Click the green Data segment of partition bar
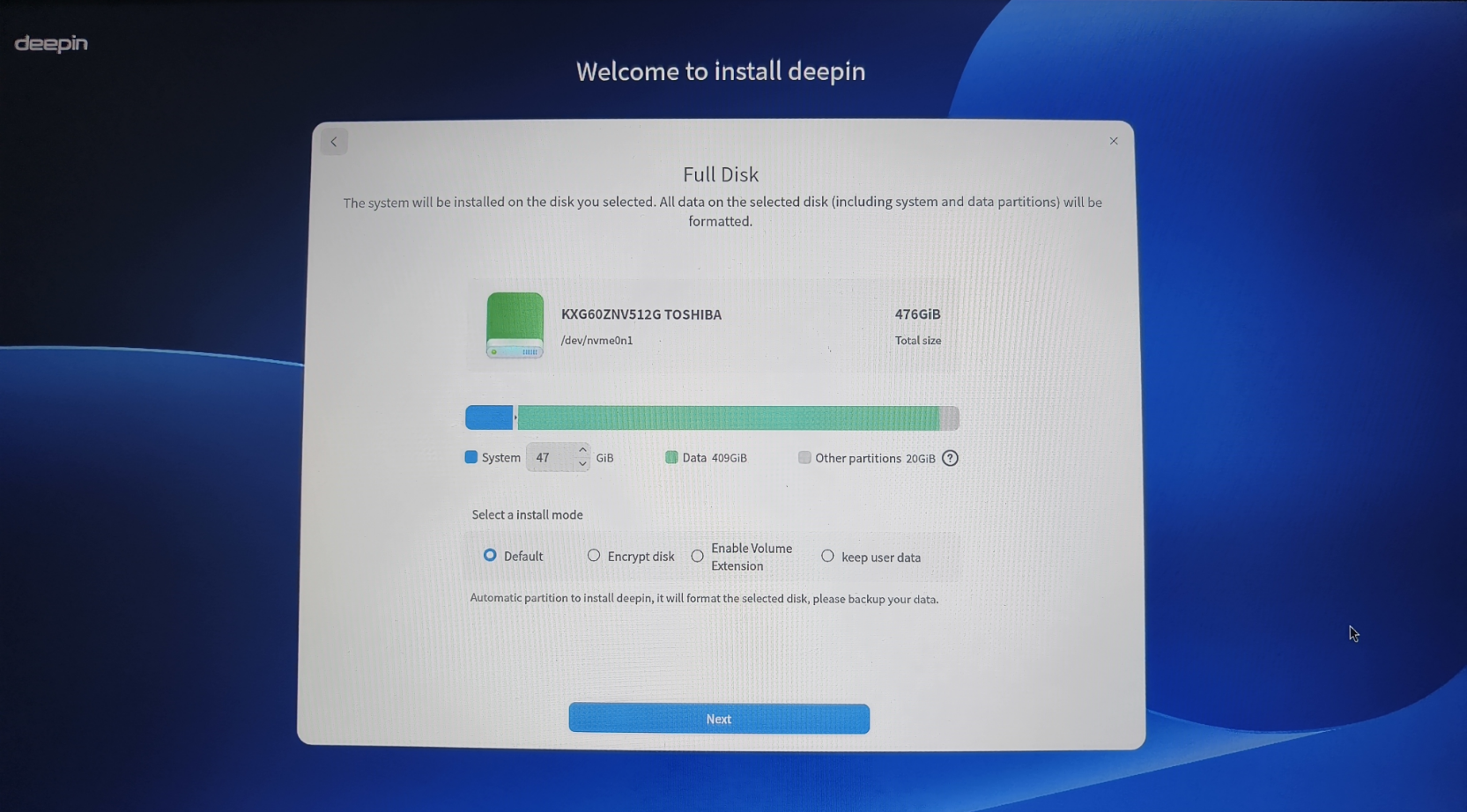 click(x=727, y=417)
